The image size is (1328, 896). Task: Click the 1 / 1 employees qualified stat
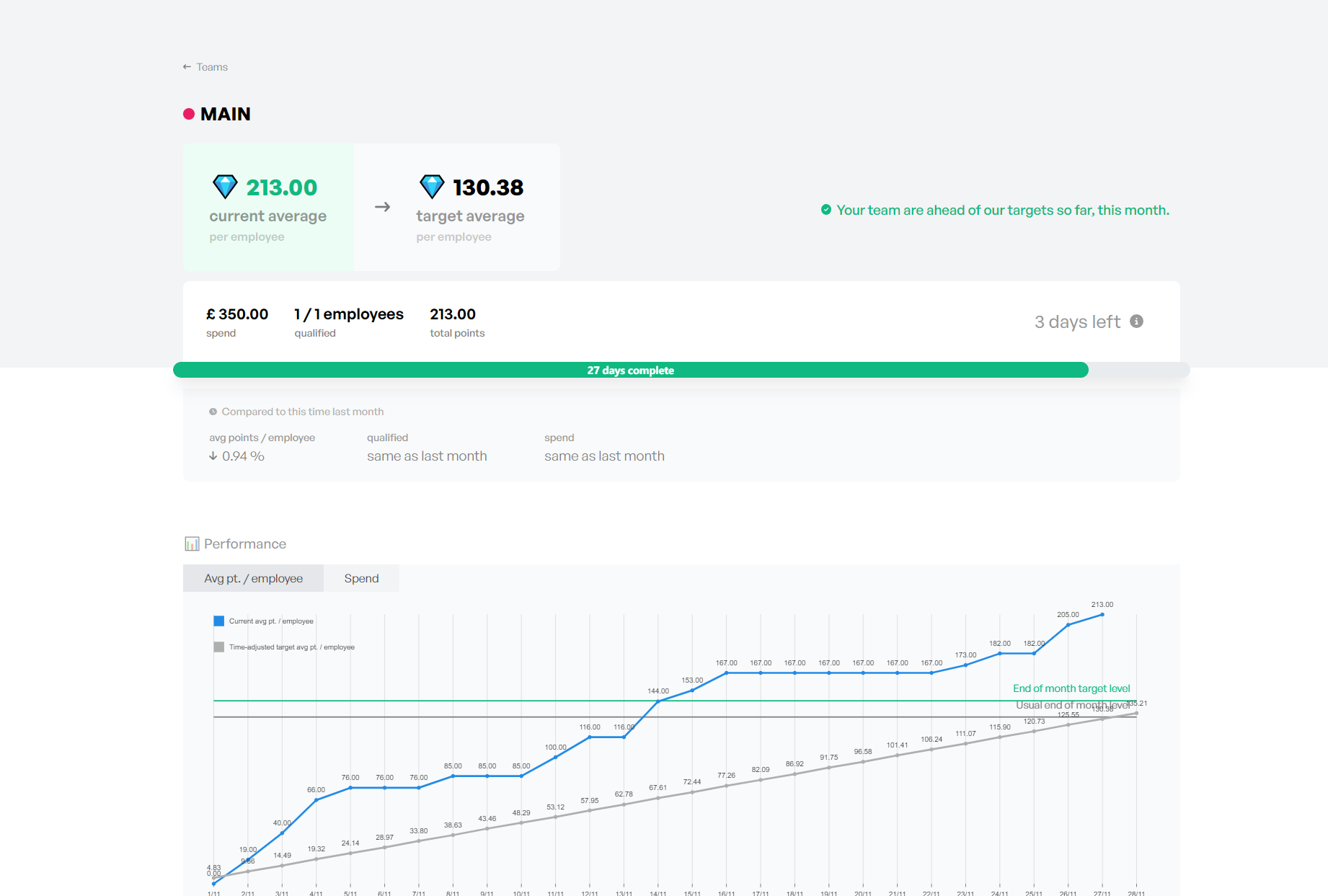[x=349, y=322]
